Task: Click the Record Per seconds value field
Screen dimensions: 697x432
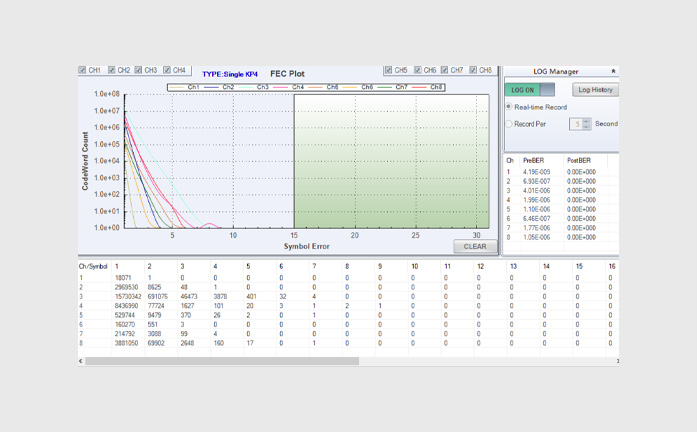Action: tap(576, 124)
